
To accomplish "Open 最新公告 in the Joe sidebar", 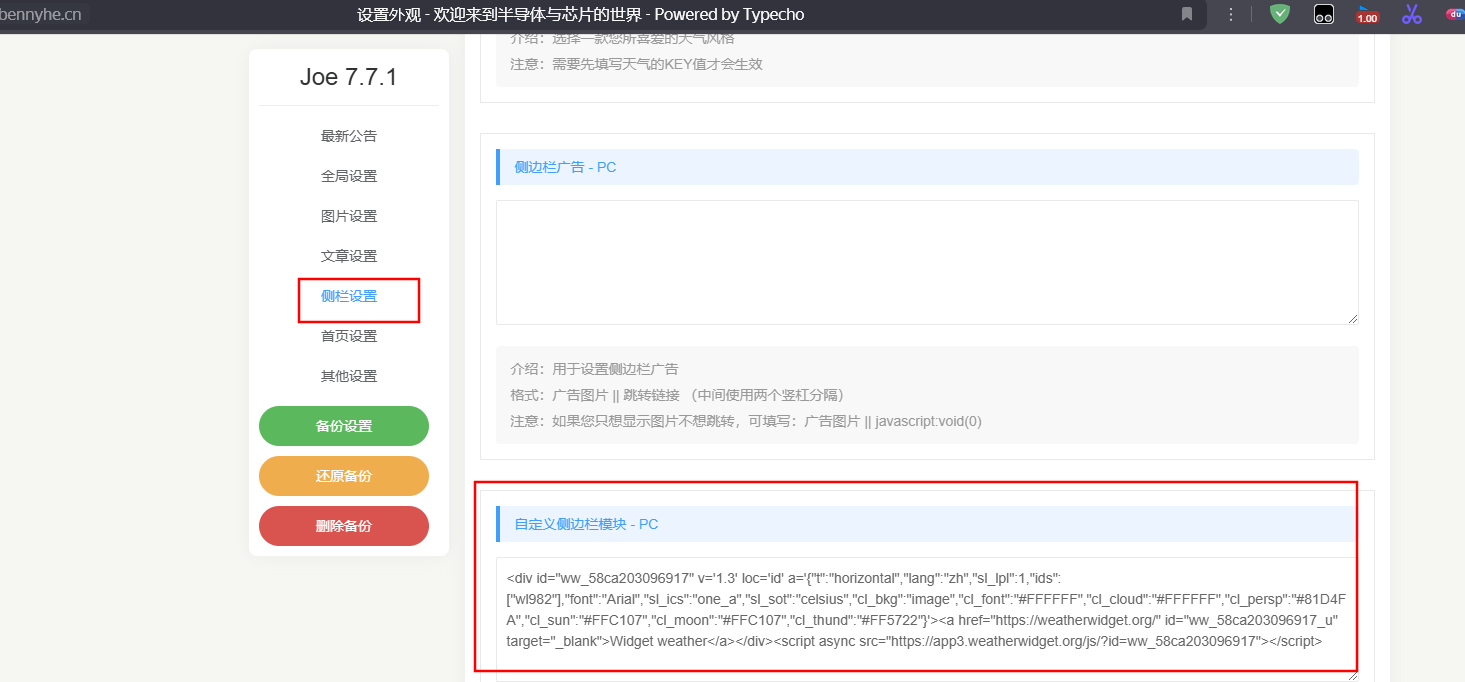I will point(349,136).
